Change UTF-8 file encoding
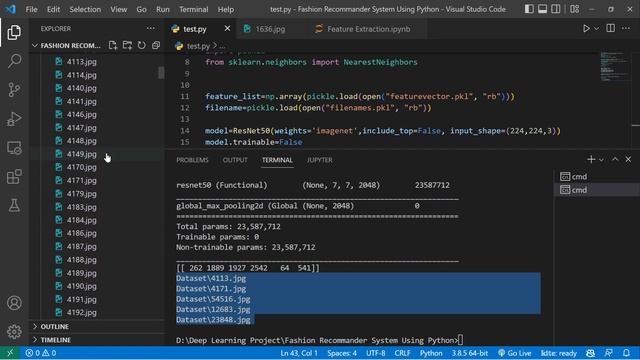 [376, 353]
